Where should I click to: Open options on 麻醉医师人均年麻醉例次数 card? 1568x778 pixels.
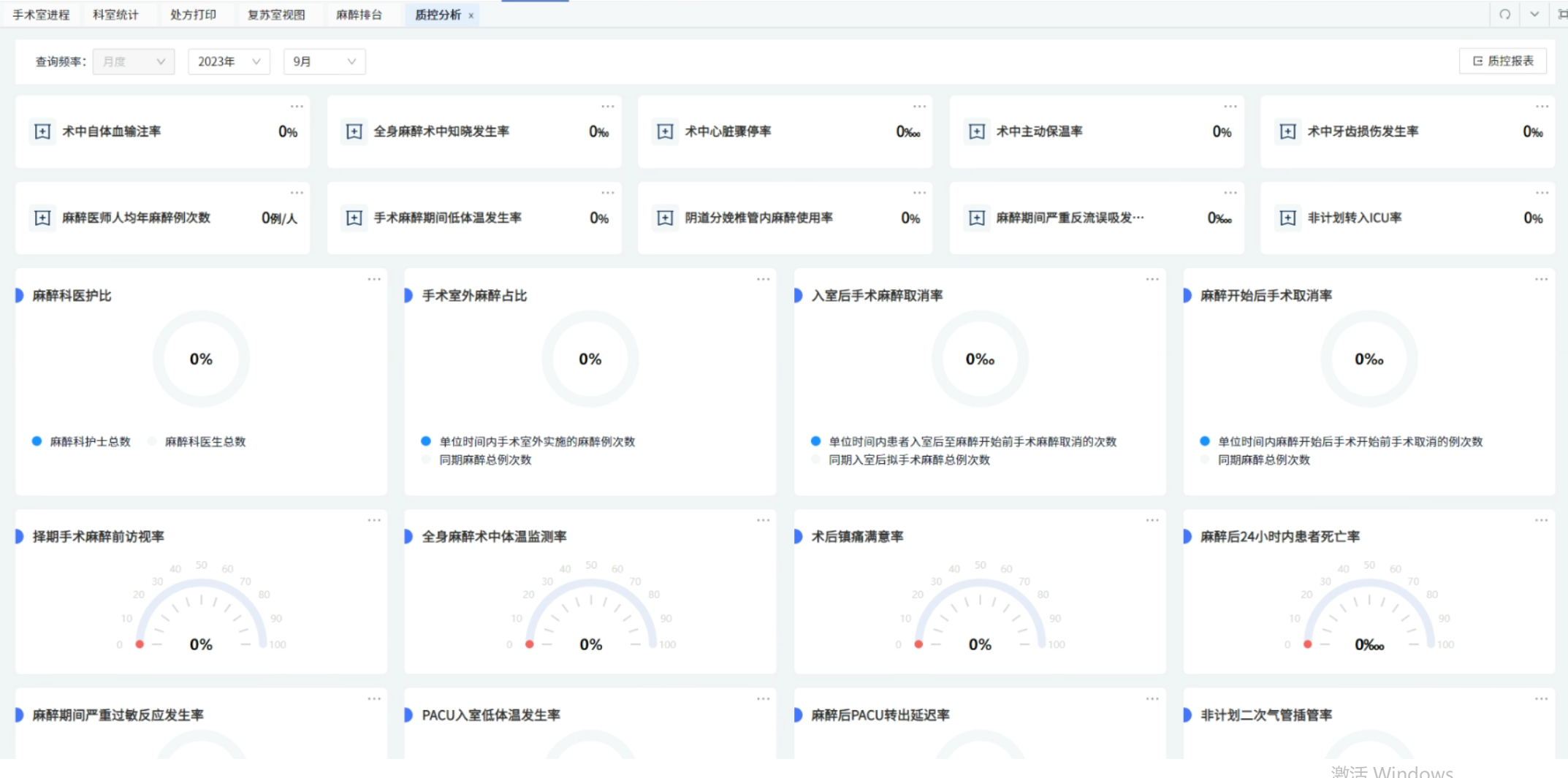coord(297,193)
